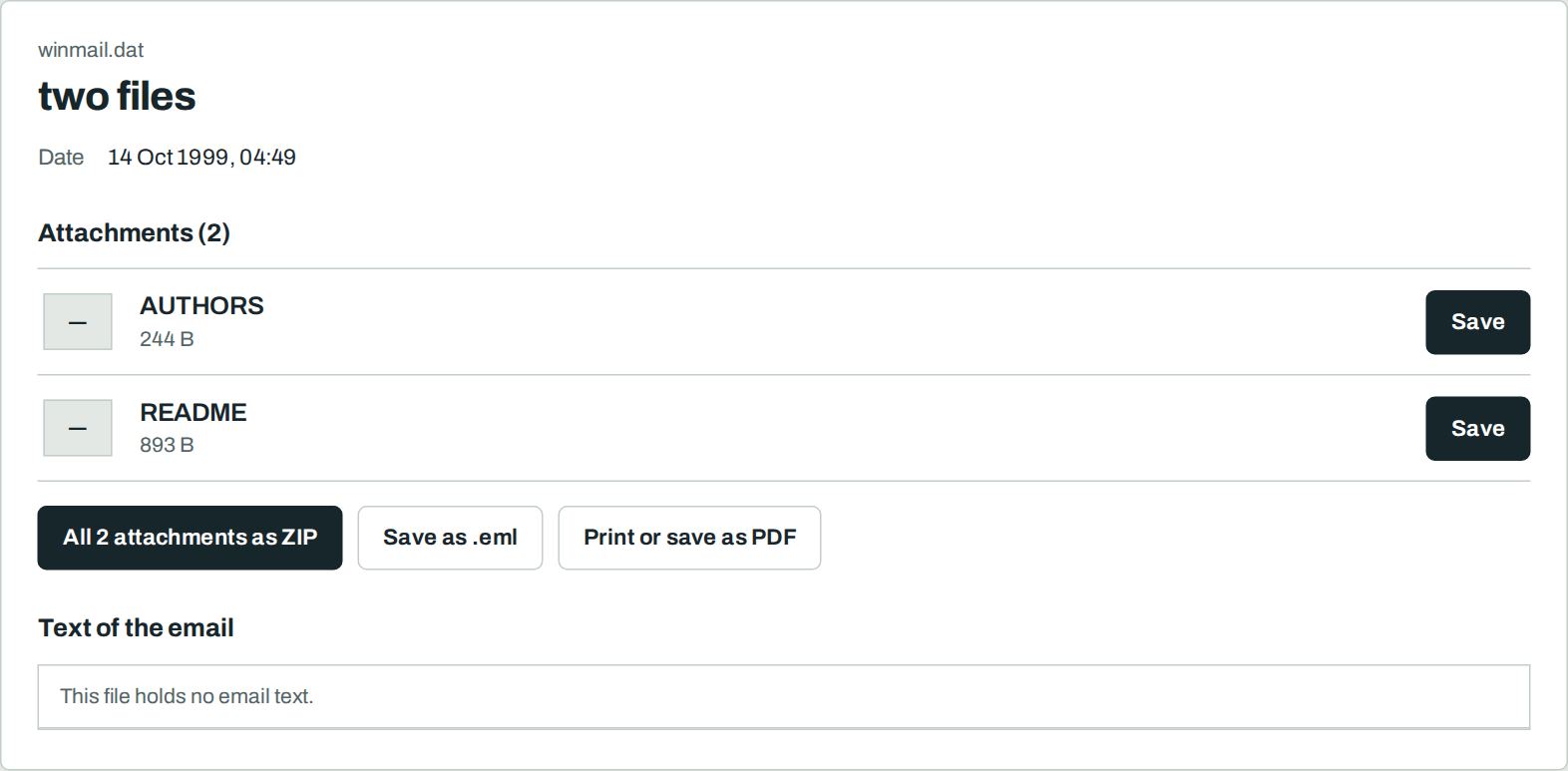Screen dimensions: 1568x771
Task: Click the 244 B size label
Action: (x=167, y=339)
